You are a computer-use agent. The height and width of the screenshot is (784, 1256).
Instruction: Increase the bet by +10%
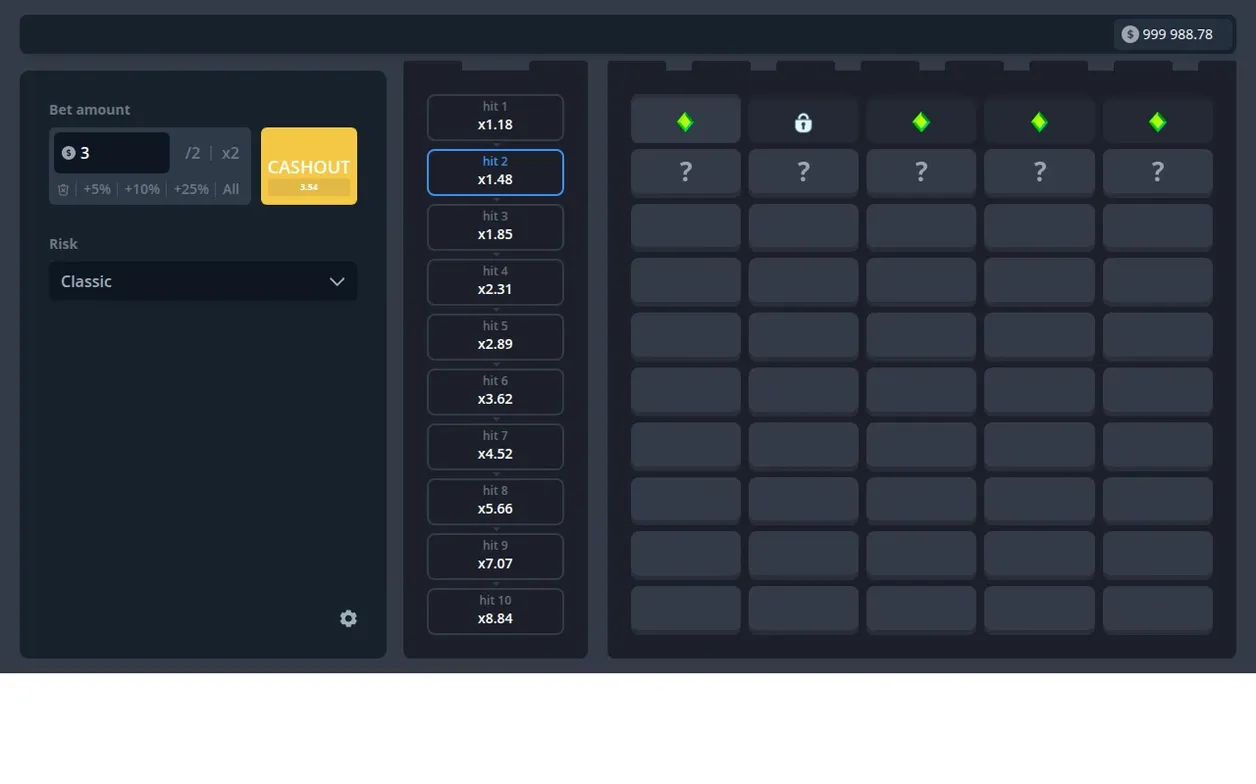click(142, 189)
